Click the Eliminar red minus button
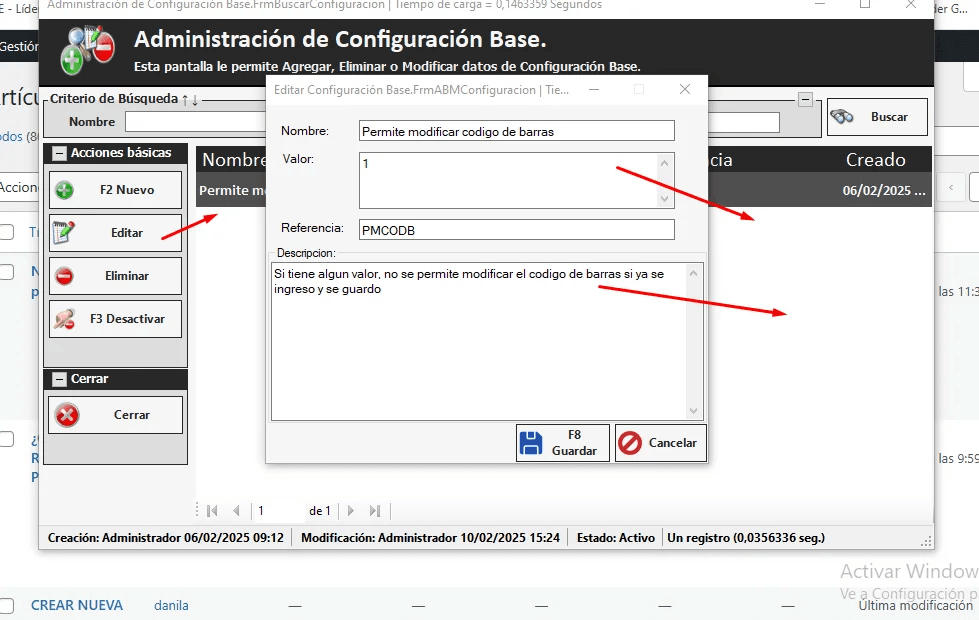Screen dimensions: 979x620 [x=115, y=276]
